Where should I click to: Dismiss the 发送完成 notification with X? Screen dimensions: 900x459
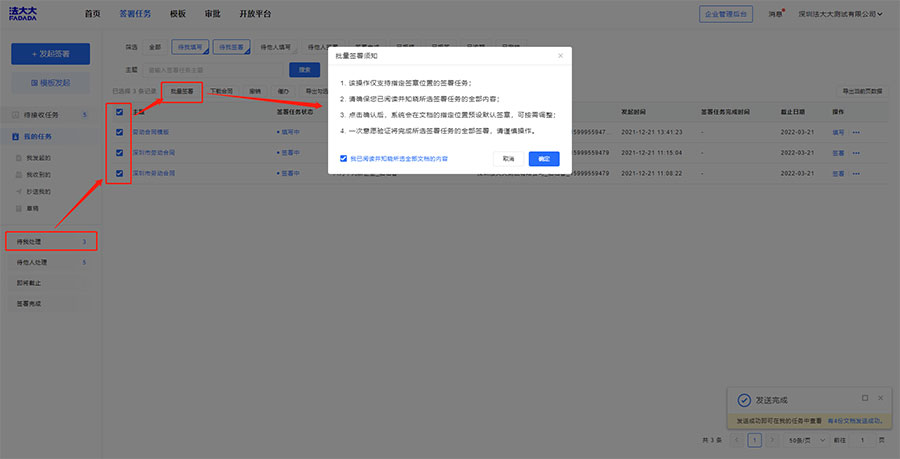pos(880,398)
